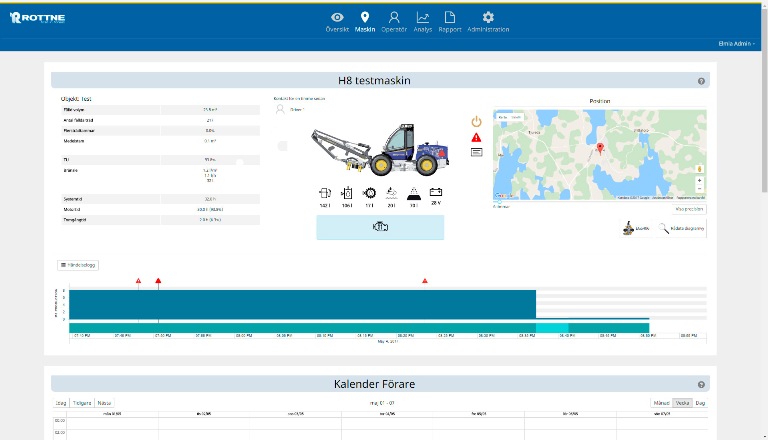Switch calendar to Månad view
Viewport: 768px width, 440px height.
(x=660, y=403)
